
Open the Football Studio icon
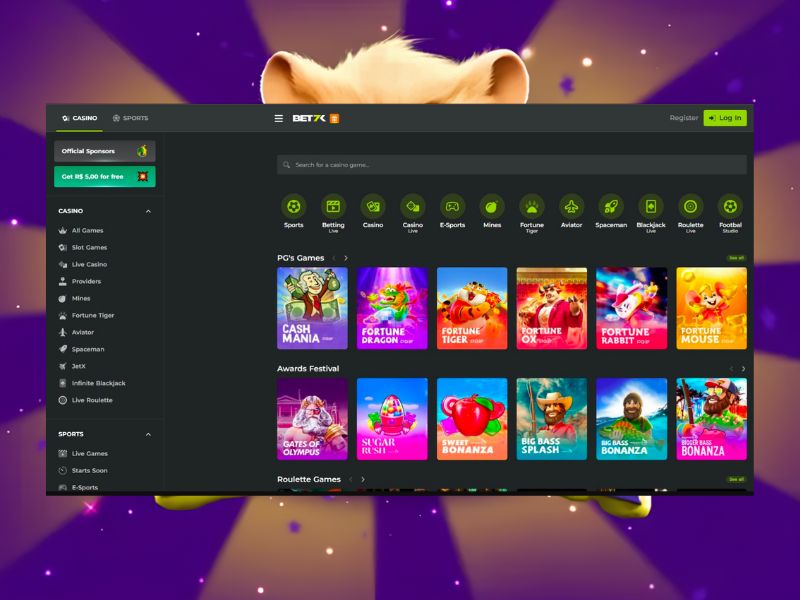[730, 207]
